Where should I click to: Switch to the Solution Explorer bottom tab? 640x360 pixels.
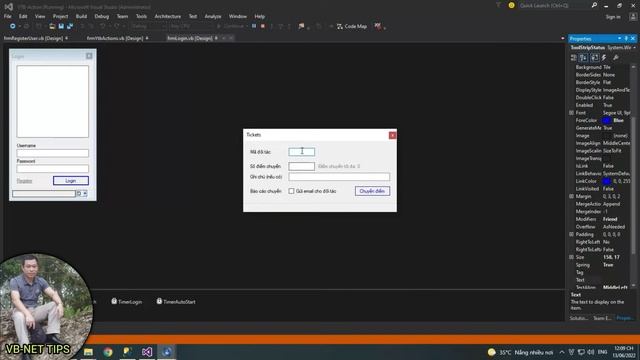pyautogui.click(x=579, y=318)
